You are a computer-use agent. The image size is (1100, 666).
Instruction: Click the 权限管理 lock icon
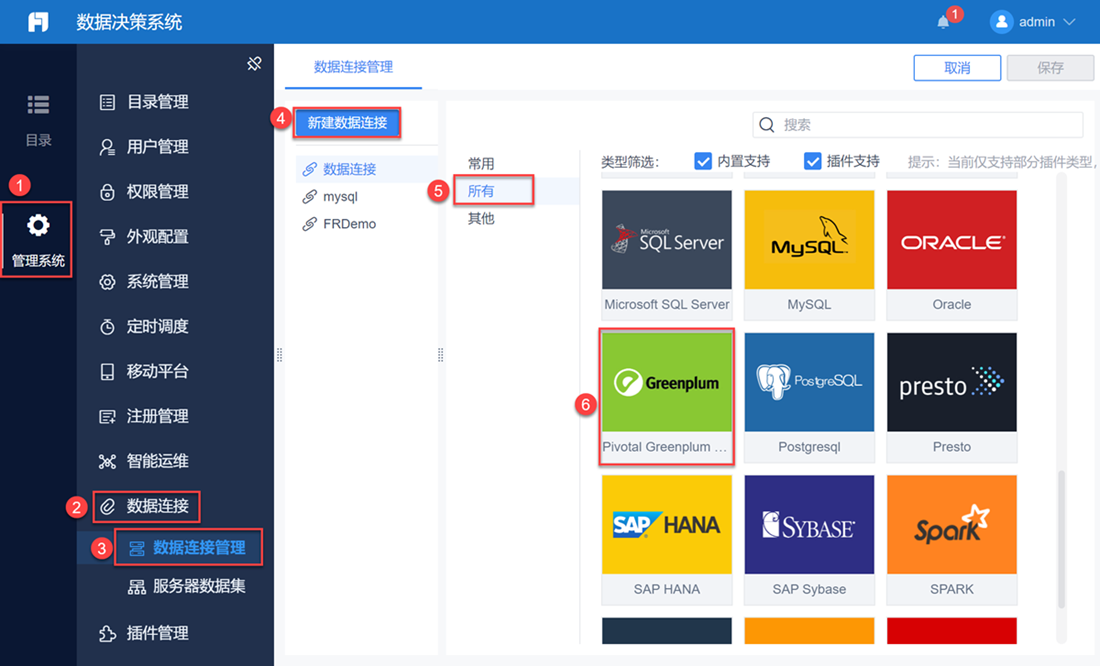(107, 192)
